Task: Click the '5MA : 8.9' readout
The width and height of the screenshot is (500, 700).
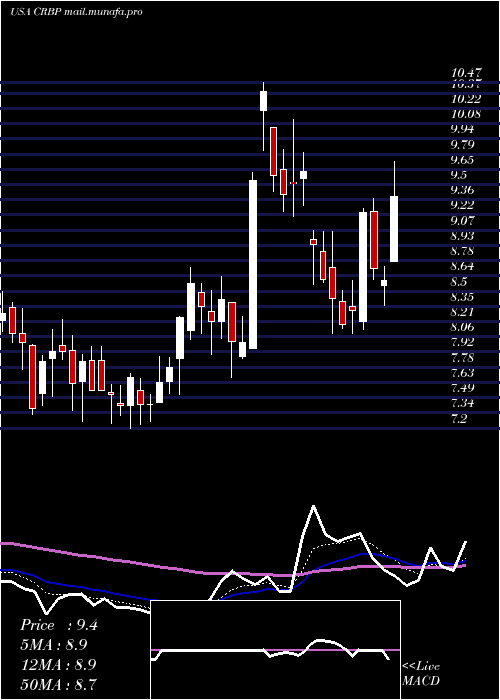Action: point(54,645)
